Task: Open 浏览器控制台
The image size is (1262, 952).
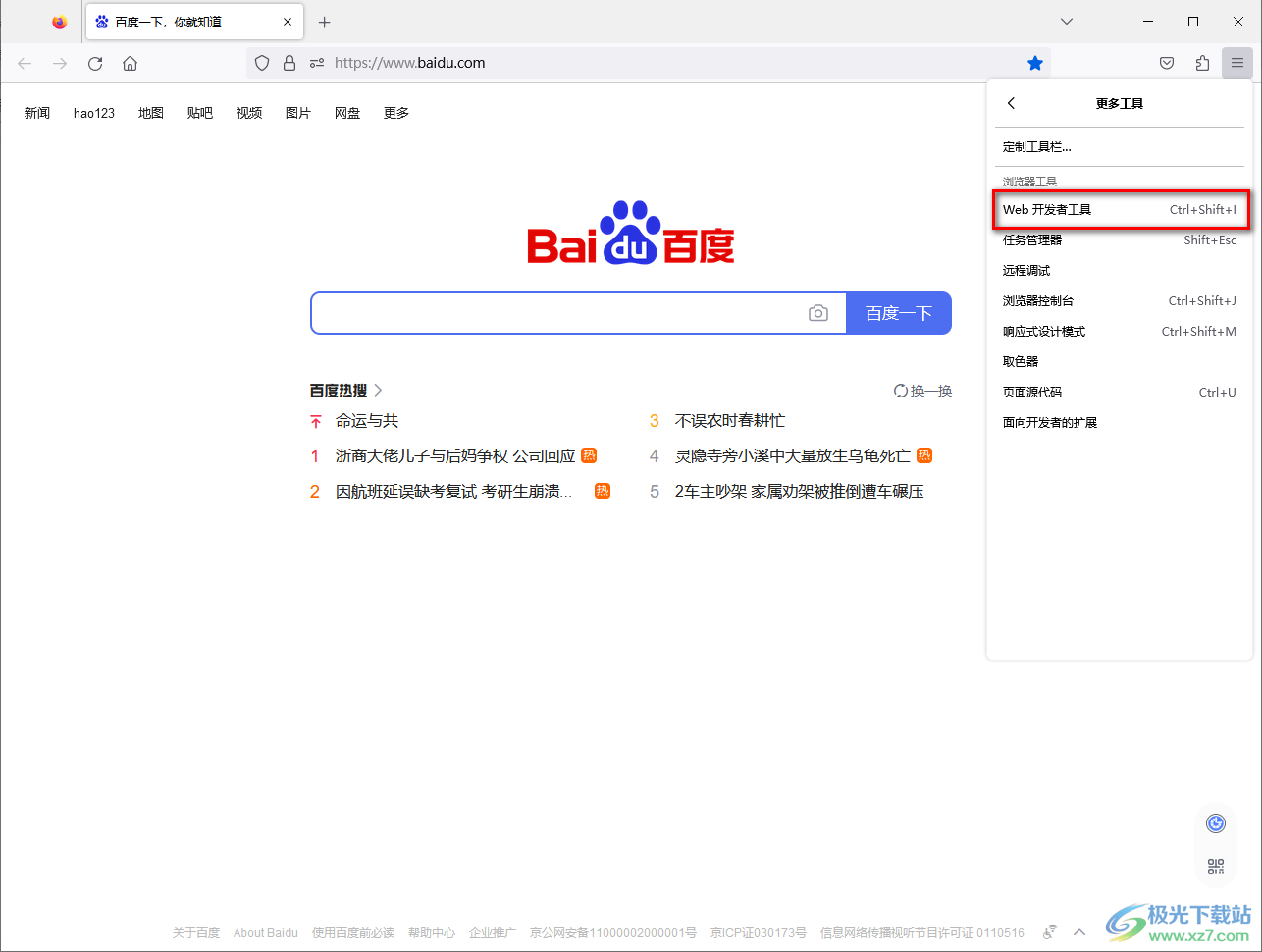Action: click(x=1120, y=300)
